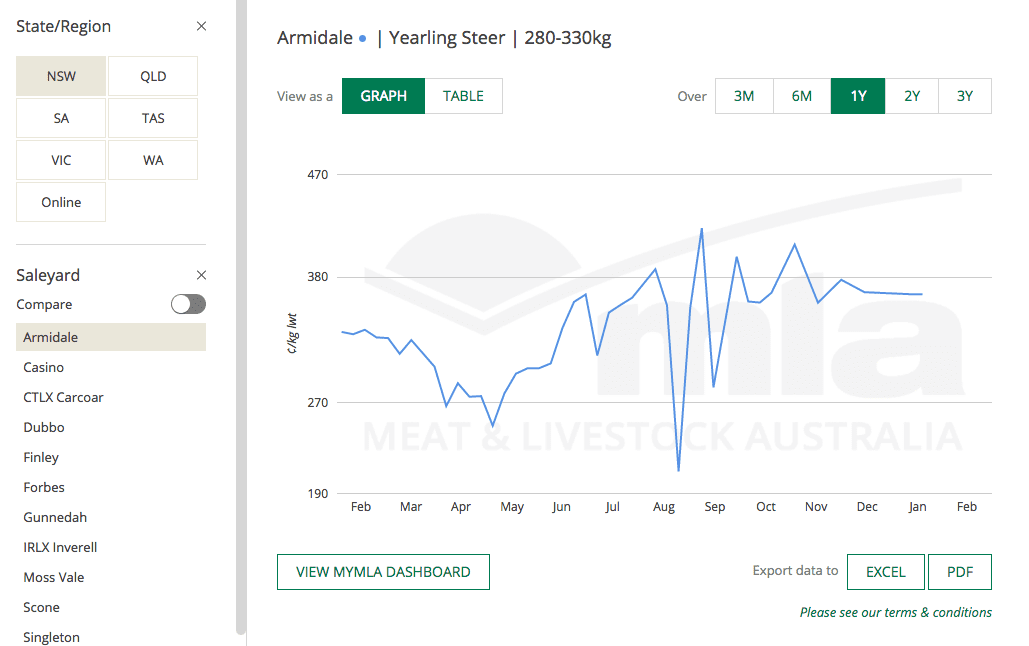Click the 'Aug' x-axis label
The height and width of the screenshot is (646, 1029).
point(663,507)
